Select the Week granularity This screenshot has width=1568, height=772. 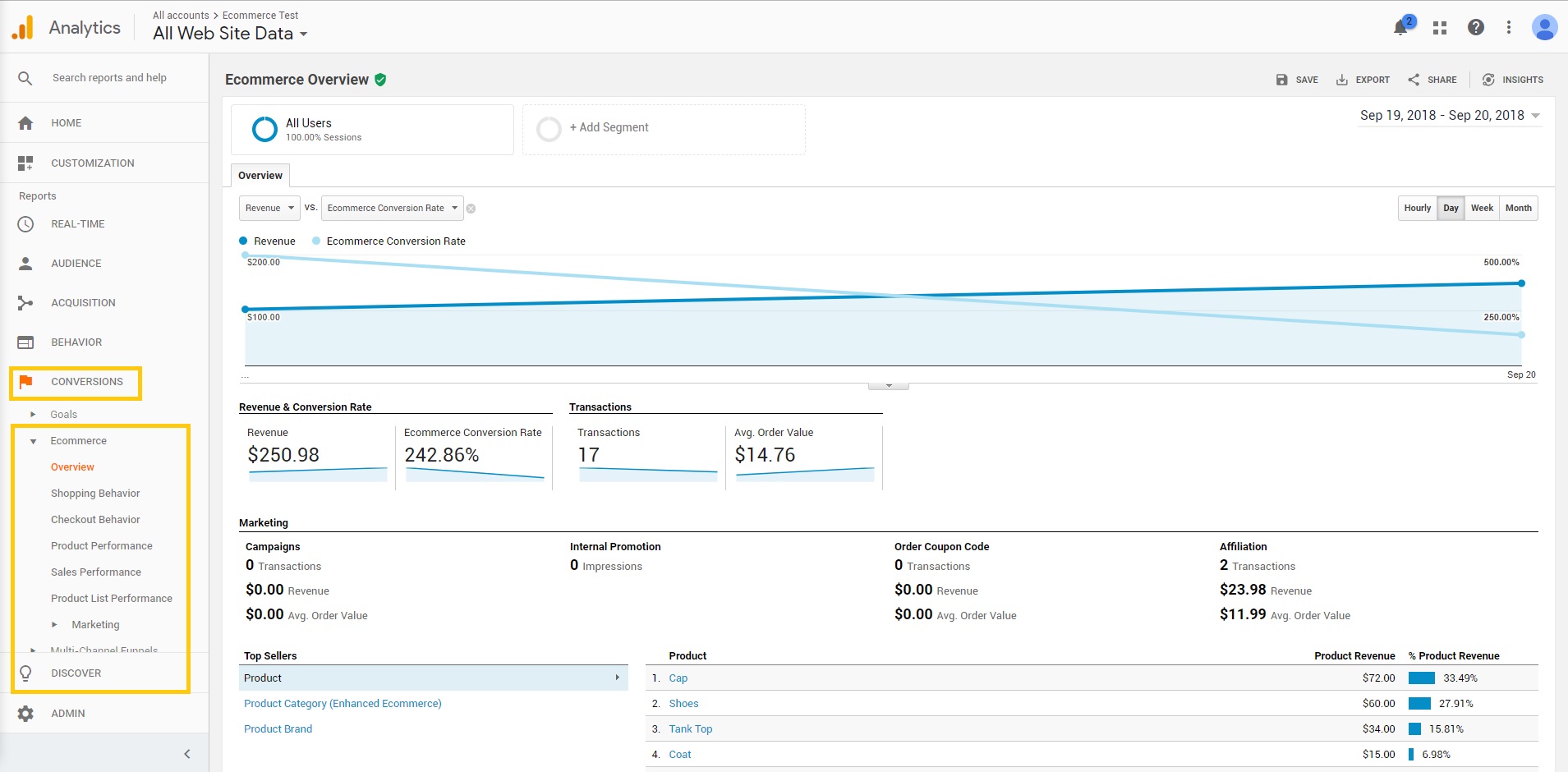[1482, 208]
